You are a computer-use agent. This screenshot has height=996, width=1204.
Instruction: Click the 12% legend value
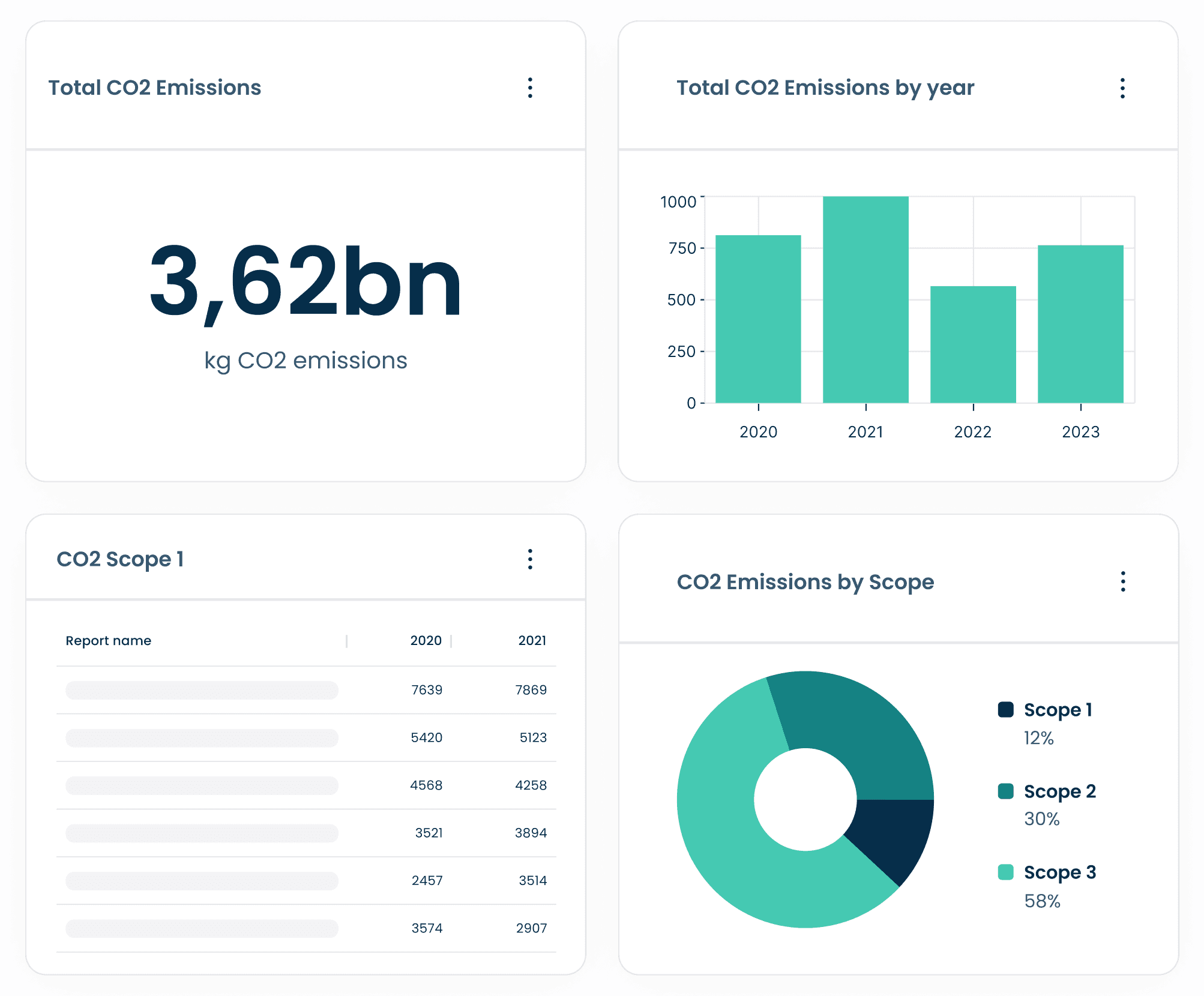1039,738
